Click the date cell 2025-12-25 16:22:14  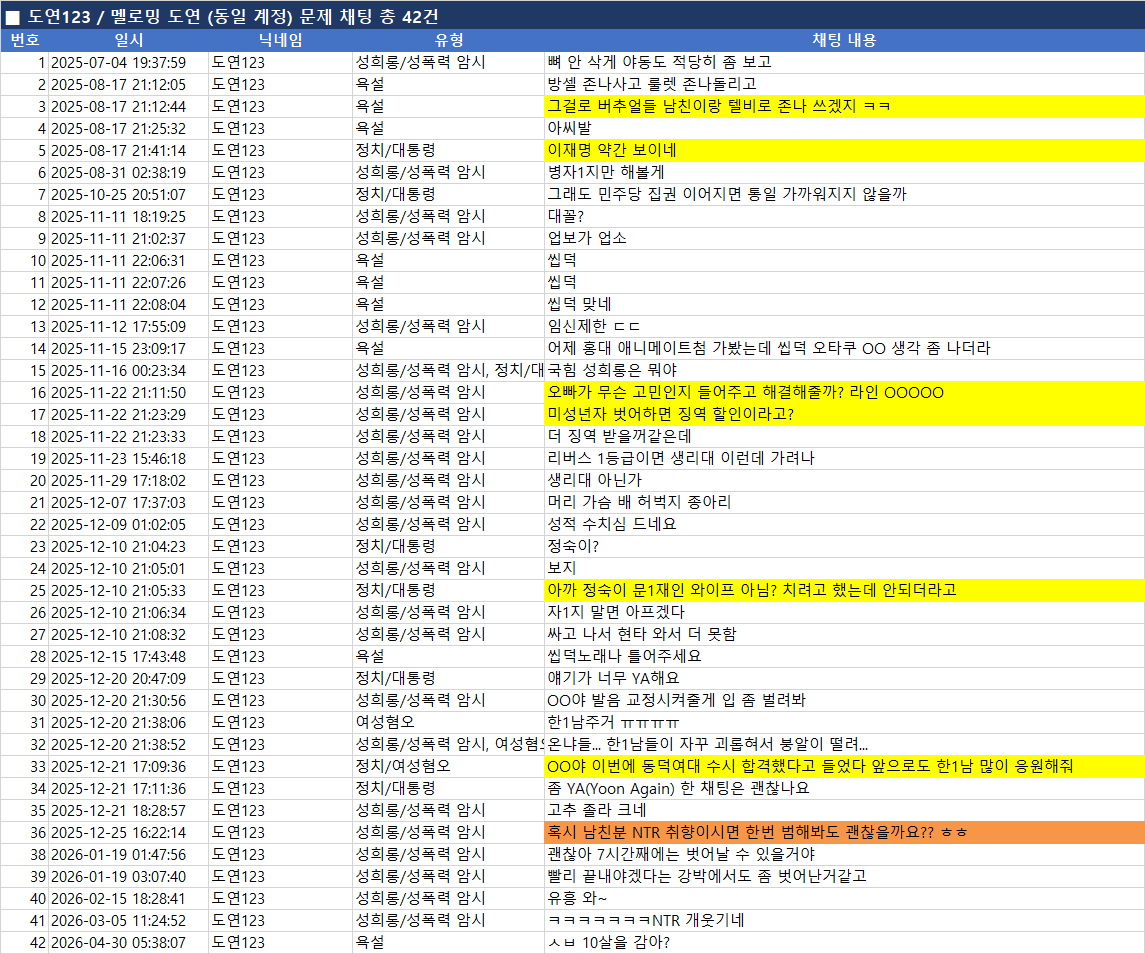coord(129,833)
